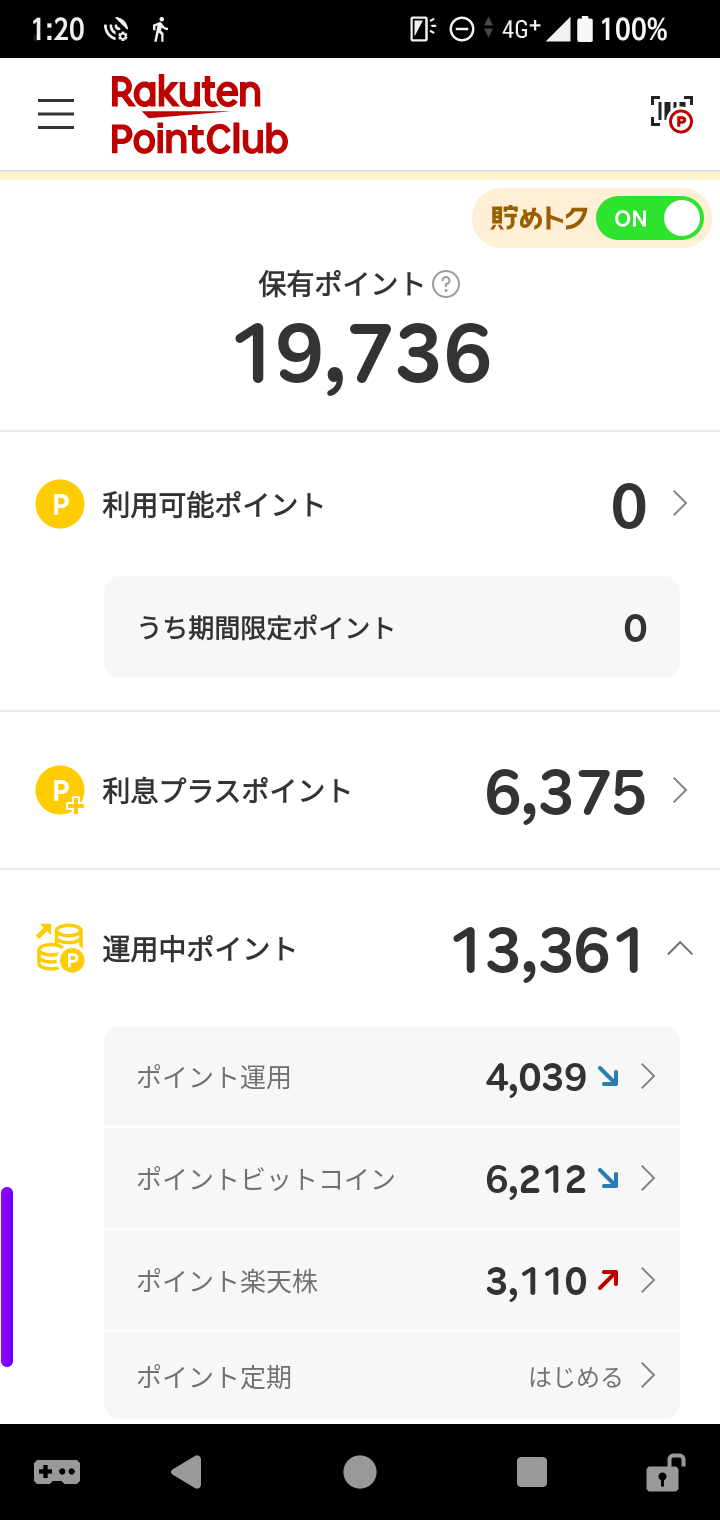Tap the unlock padlock icon in navigation bar
The width and height of the screenshot is (720, 1520).
click(x=664, y=1472)
